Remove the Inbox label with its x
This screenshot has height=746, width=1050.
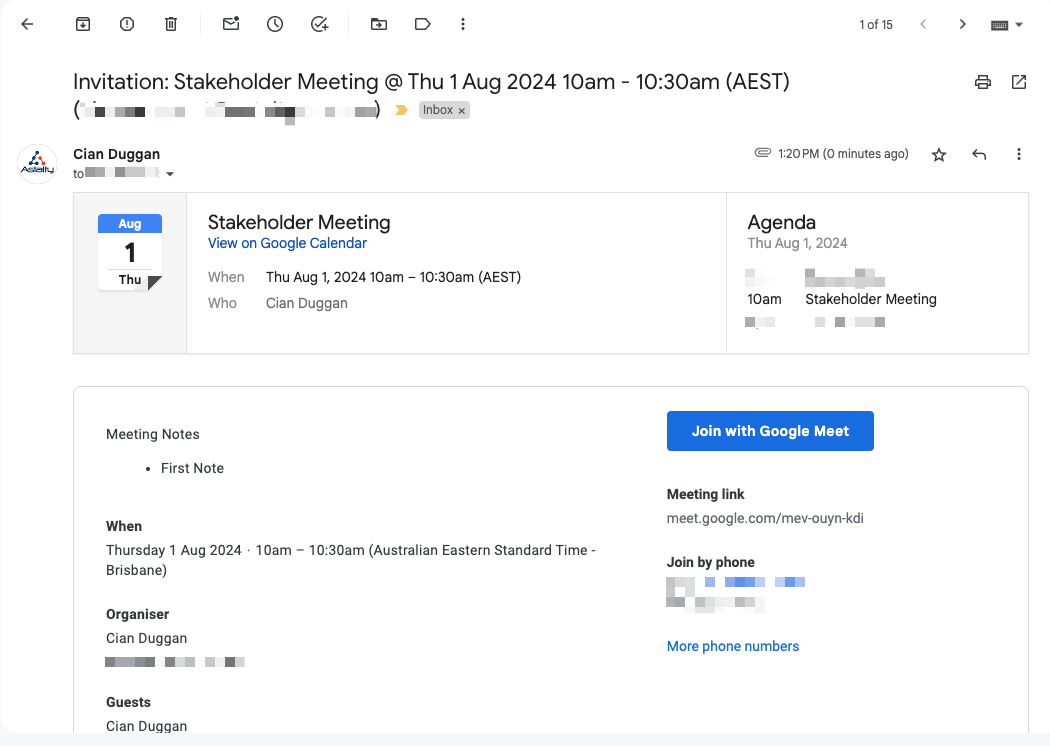coord(462,111)
